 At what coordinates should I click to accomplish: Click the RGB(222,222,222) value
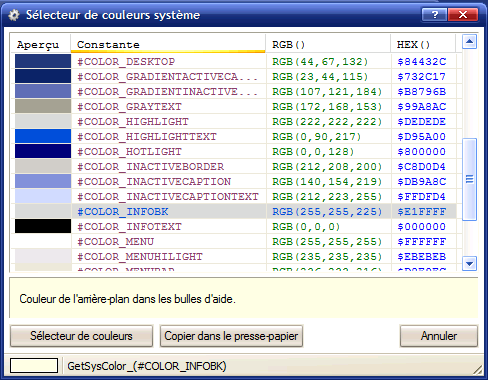[x=327, y=122]
